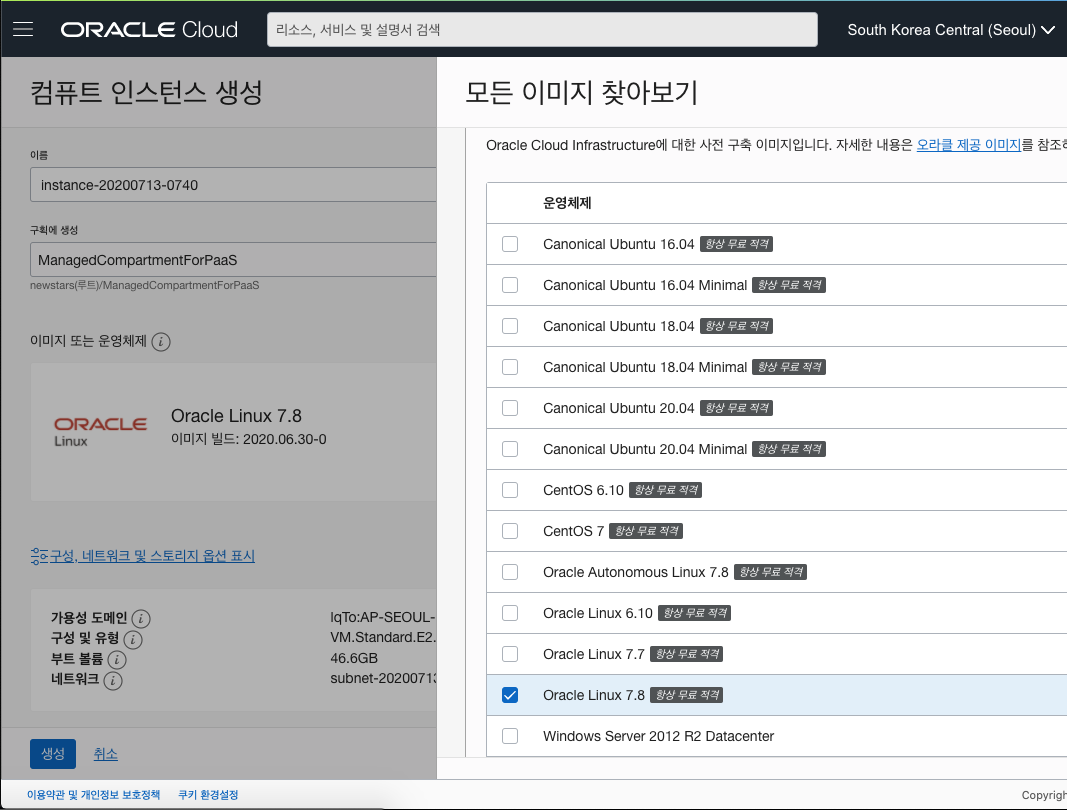Check Canonical Ubuntu 16.04 image
Screen dimensions: 1067x810
(510, 244)
